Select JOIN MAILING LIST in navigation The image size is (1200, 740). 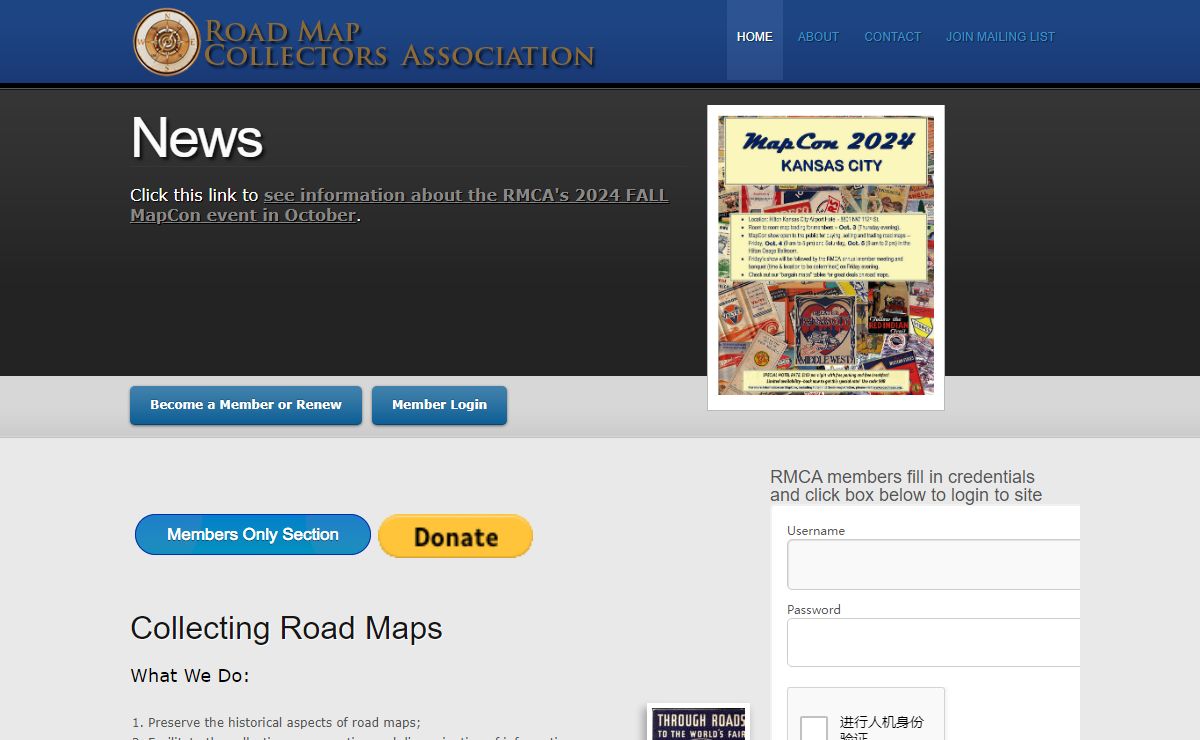(x=1000, y=37)
